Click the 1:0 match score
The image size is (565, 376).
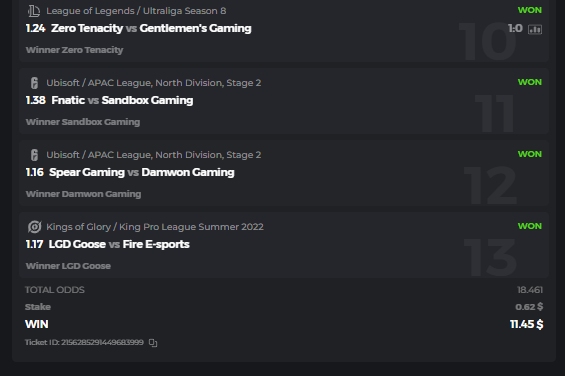coord(515,28)
